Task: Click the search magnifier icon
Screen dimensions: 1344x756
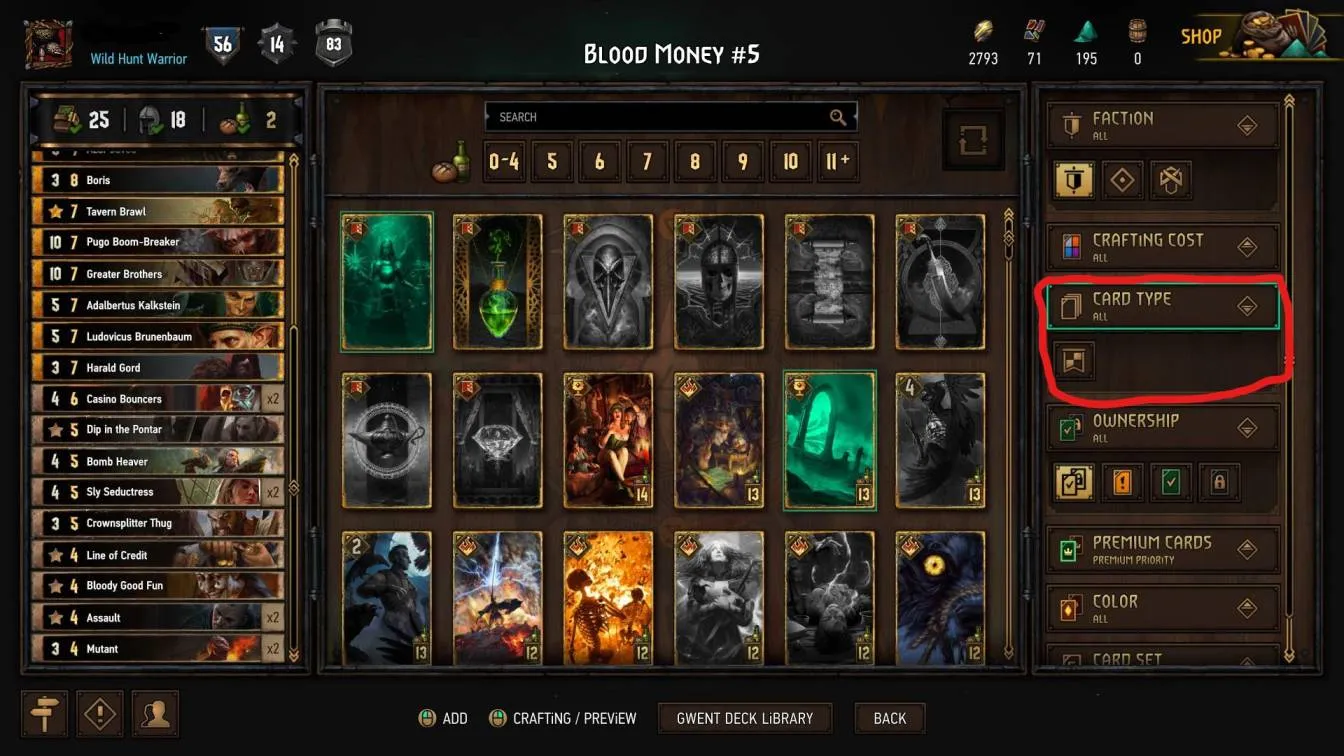Action: (x=838, y=117)
